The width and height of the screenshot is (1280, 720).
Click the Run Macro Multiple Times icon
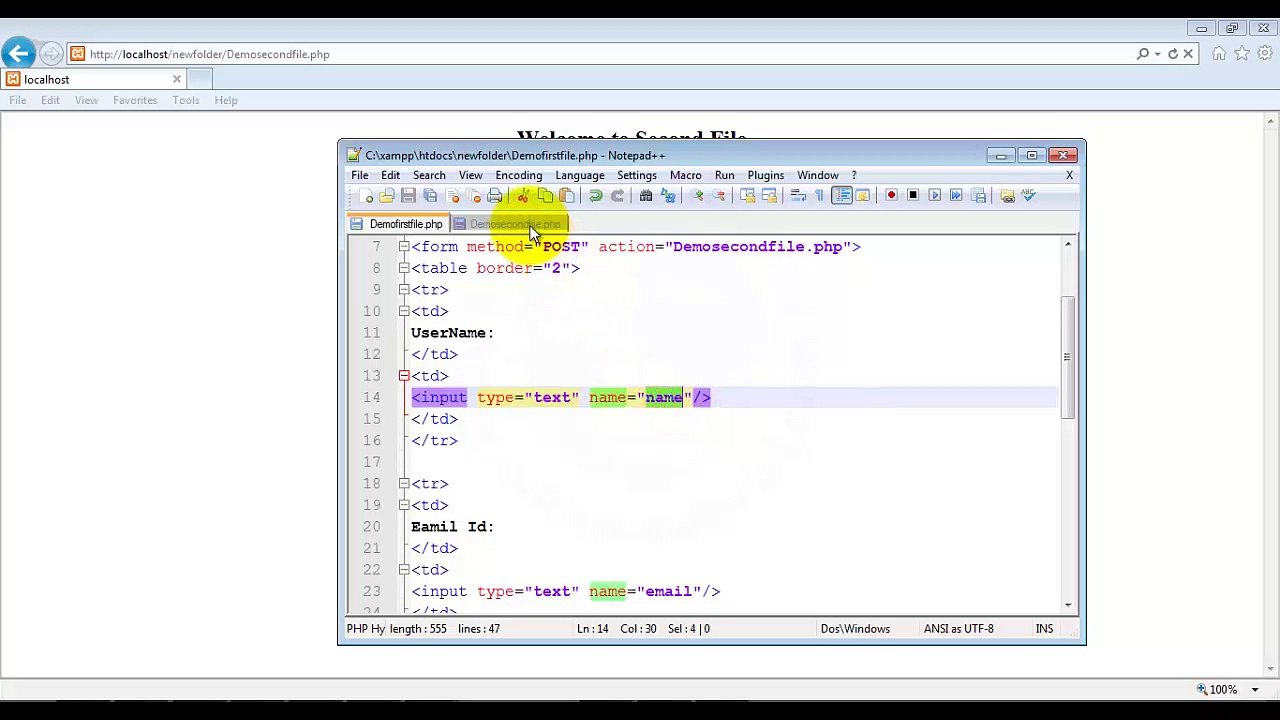[x=956, y=196]
